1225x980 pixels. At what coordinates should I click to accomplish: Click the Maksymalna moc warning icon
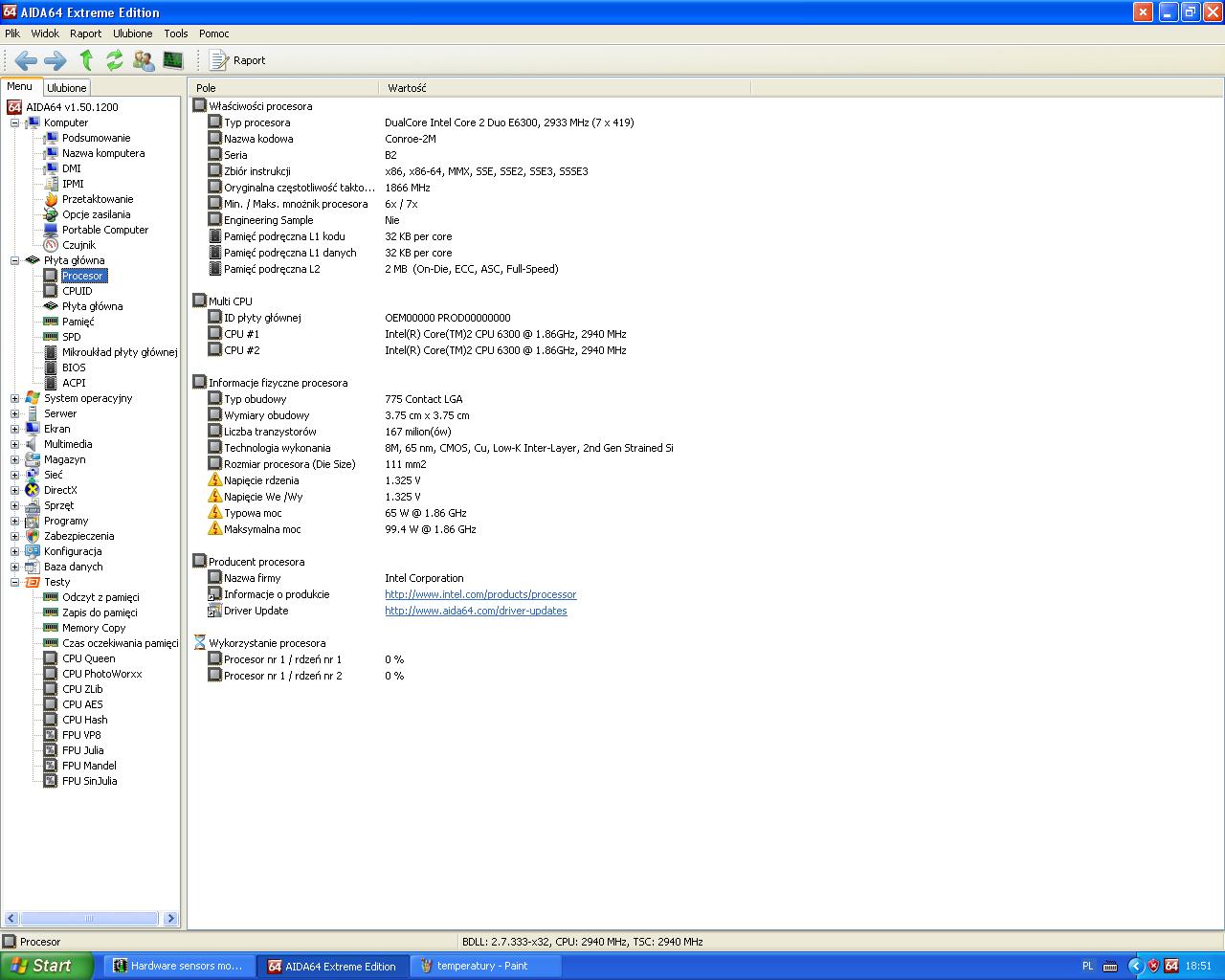215,529
